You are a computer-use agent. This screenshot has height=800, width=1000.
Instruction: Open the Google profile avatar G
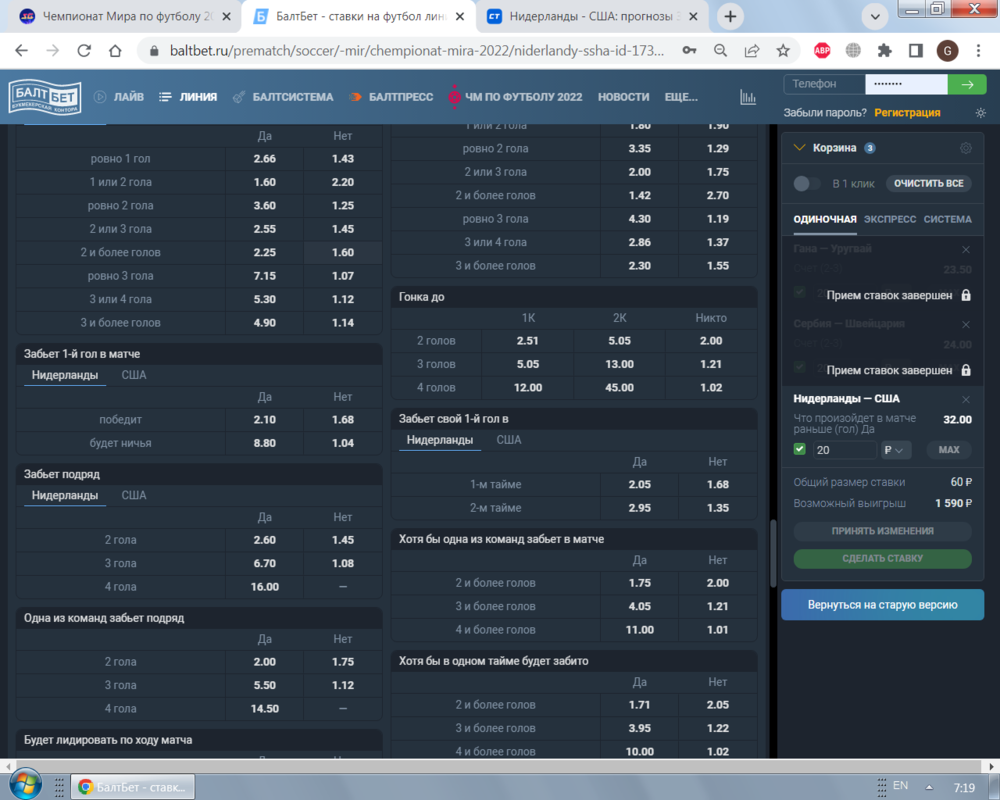pyautogui.click(x=947, y=51)
